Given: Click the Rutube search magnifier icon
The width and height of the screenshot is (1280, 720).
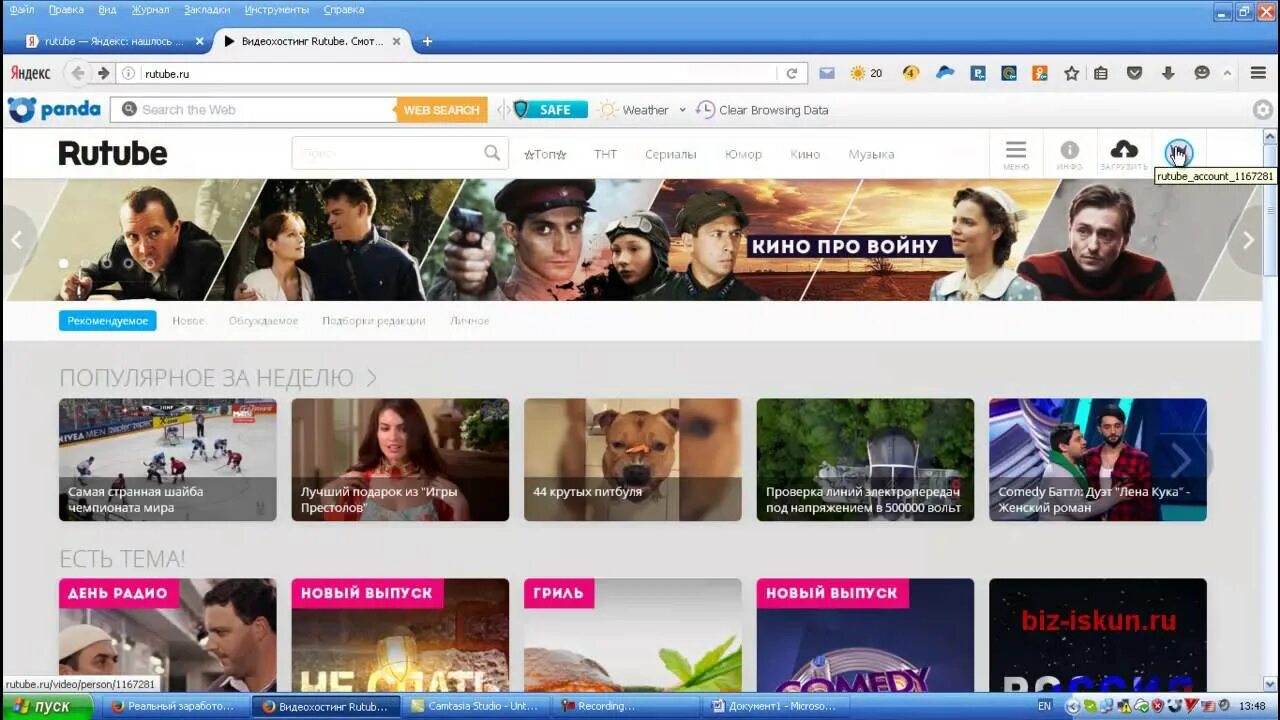Looking at the screenshot, I should click(492, 153).
